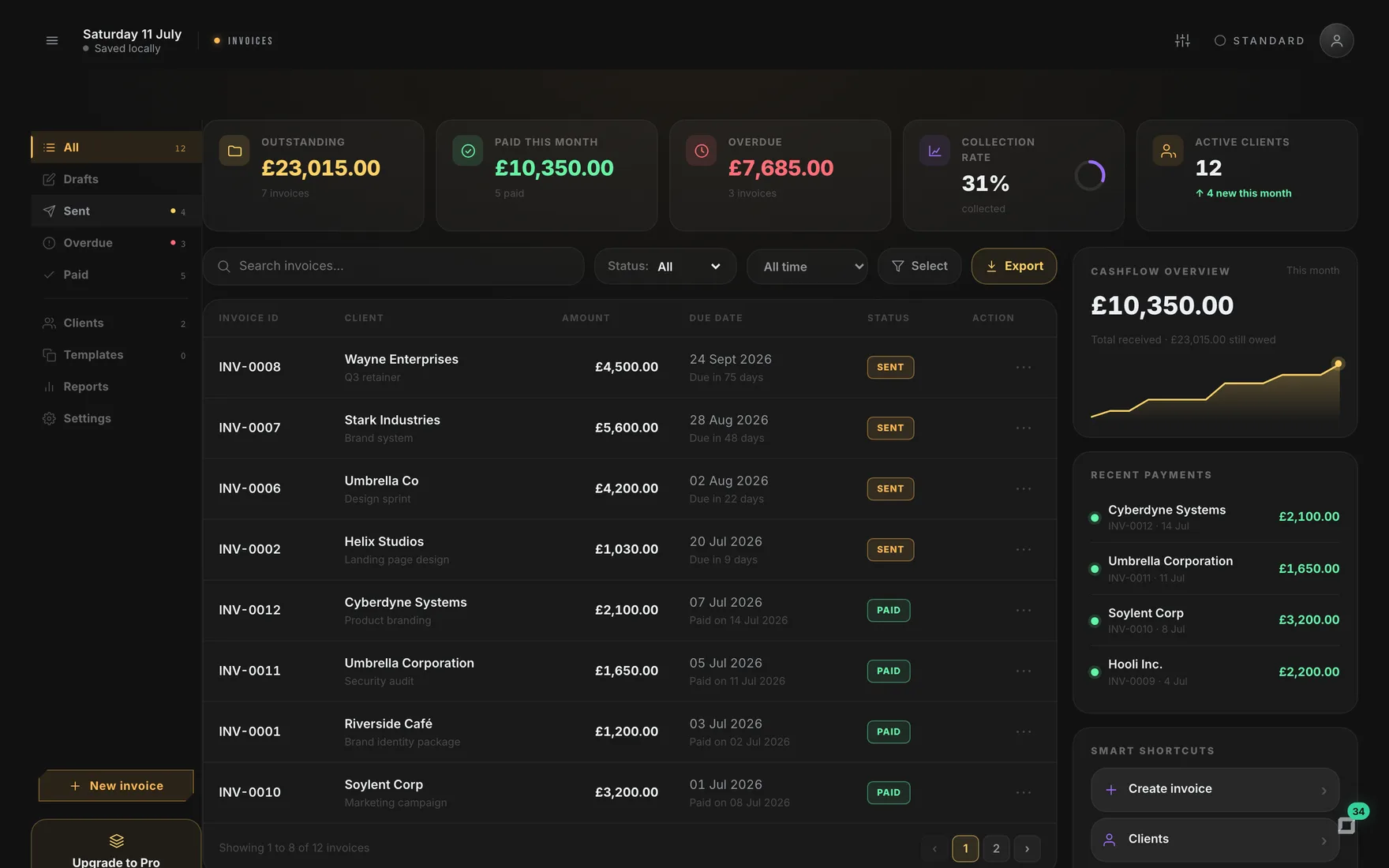Open Overdue invoices in sidebar
Screen dimensions: 1389x868
click(x=115, y=243)
